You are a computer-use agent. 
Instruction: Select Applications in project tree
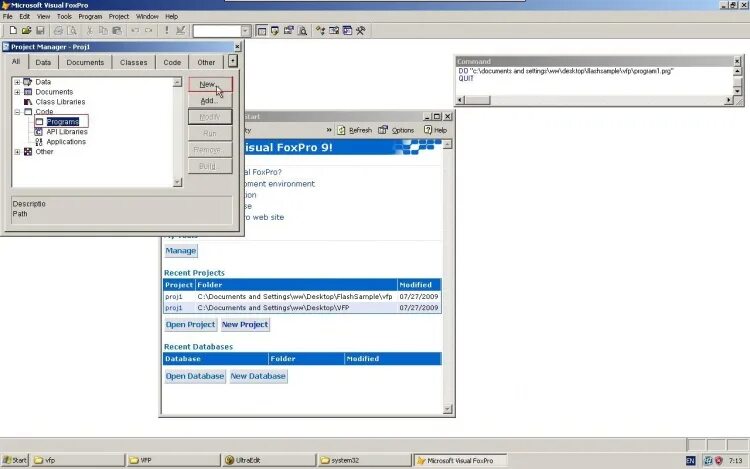coord(66,142)
